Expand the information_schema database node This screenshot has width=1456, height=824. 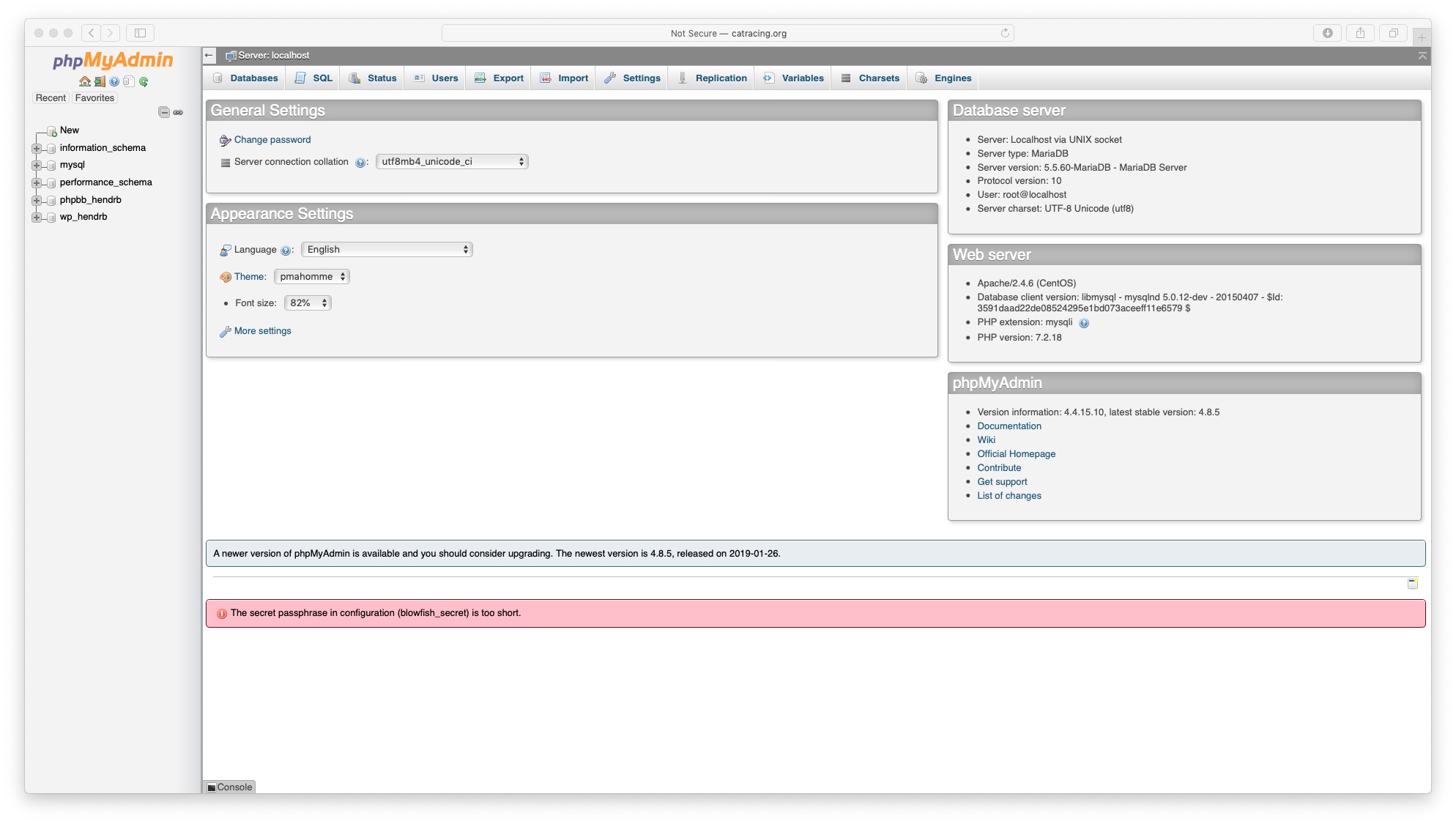tap(37, 149)
